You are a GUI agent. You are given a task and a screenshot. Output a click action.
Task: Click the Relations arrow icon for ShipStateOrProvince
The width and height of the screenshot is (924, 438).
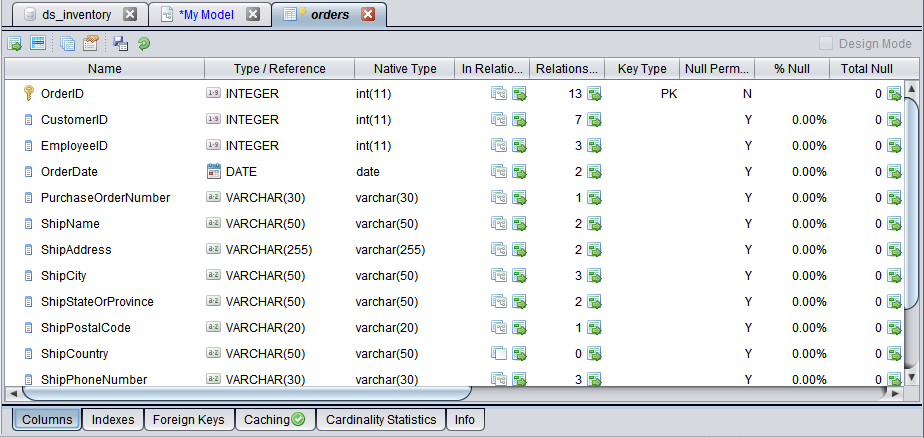click(594, 302)
